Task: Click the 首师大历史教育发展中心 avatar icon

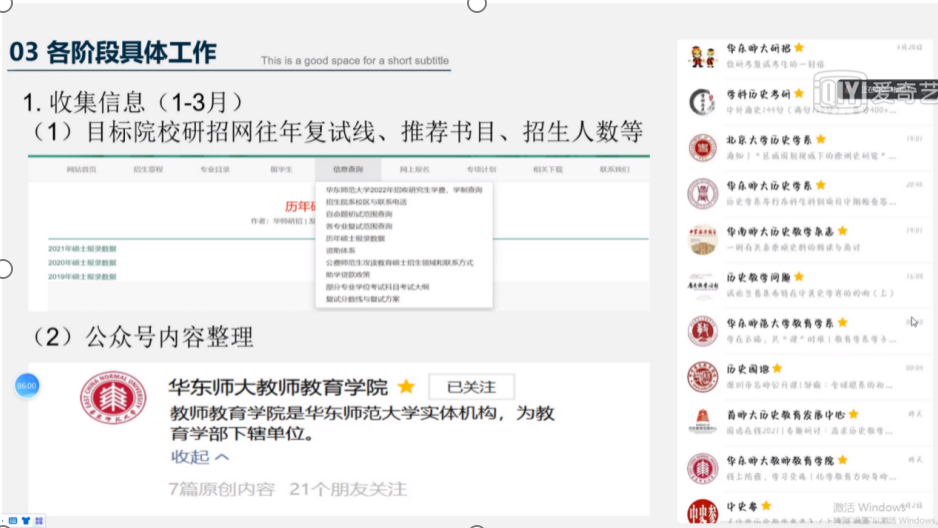Action: pyautogui.click(x=703, y=422)
